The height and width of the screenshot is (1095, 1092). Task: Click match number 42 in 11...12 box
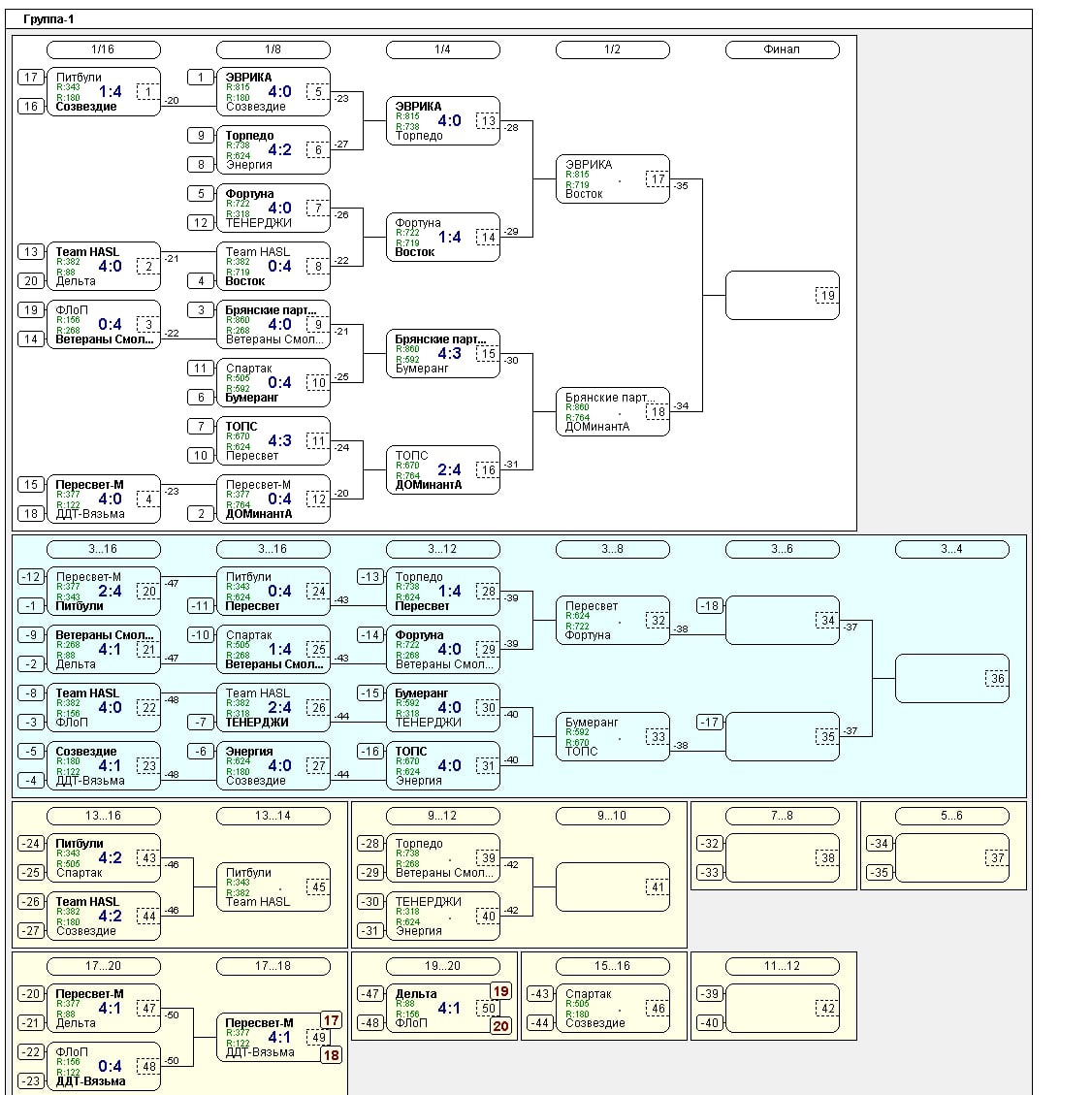click(x=827, y=1009)
